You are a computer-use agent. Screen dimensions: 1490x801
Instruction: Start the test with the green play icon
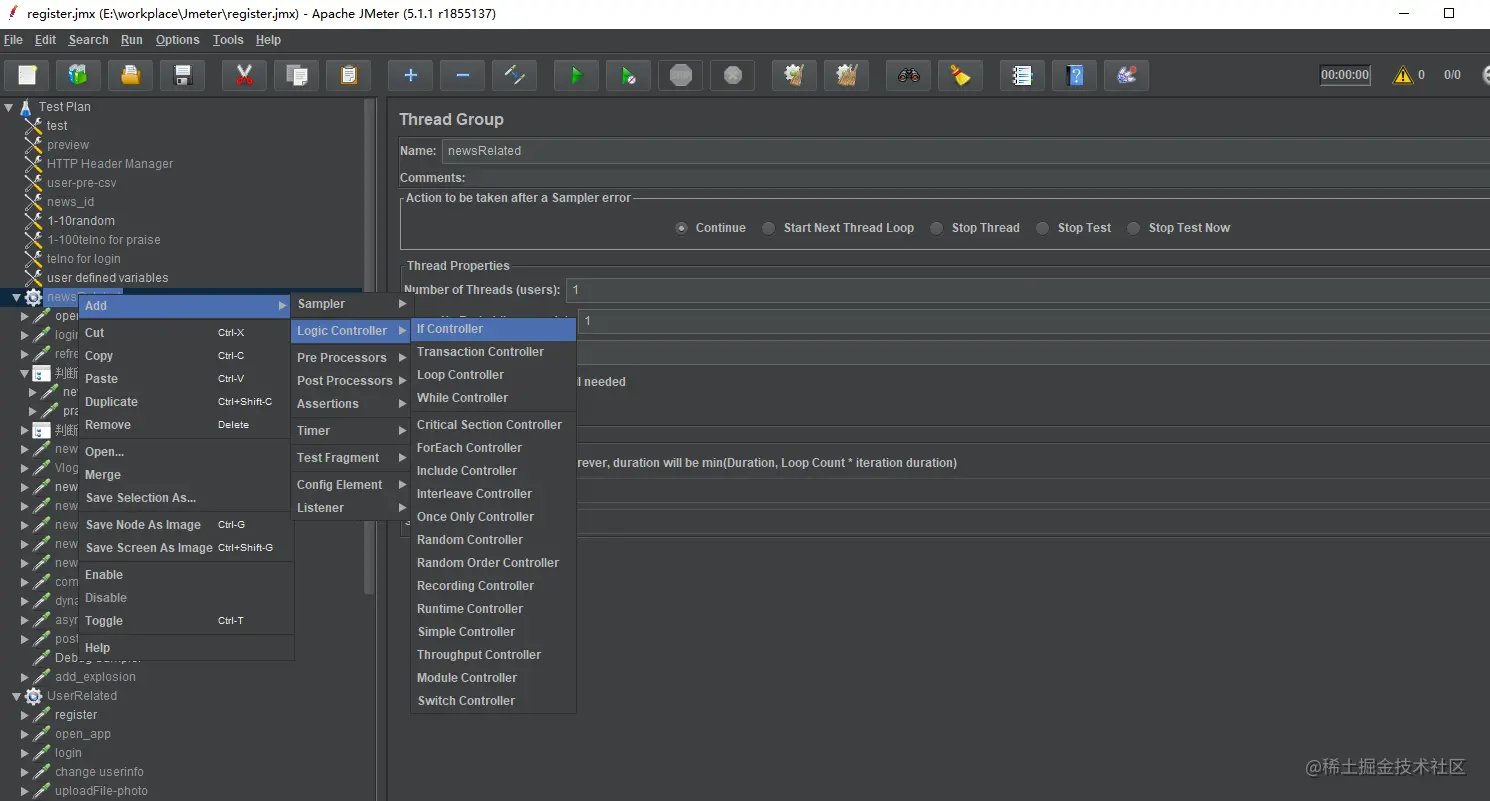point(576,75)
